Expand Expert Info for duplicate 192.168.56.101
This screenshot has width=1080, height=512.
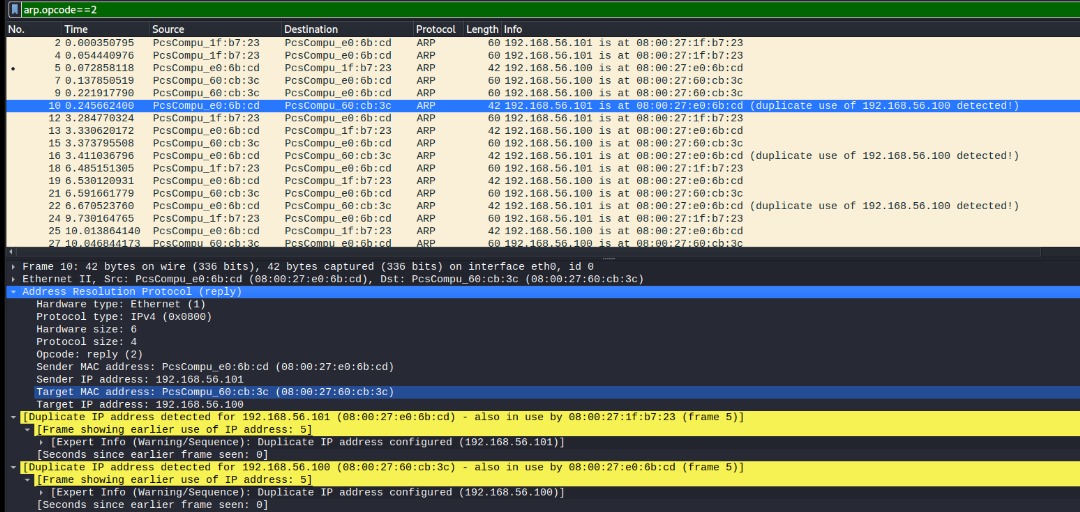pos(43,442)
